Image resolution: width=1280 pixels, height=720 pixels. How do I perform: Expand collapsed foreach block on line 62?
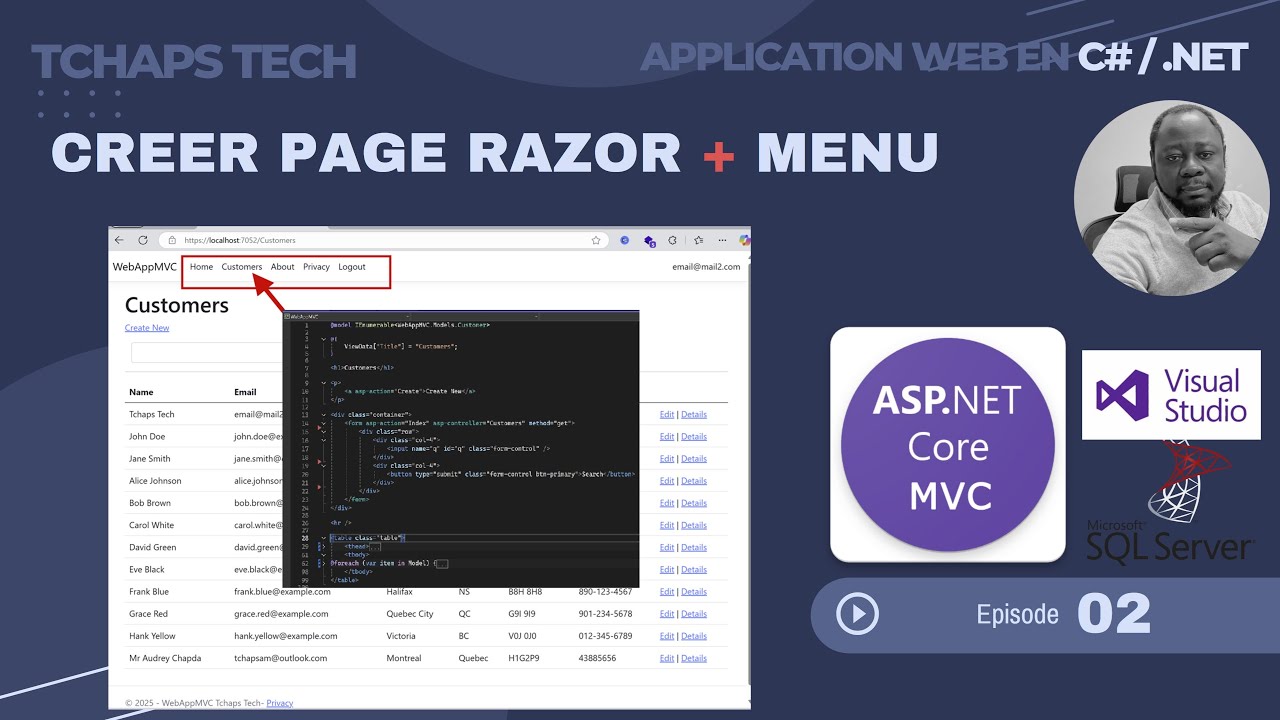(322, 563)
